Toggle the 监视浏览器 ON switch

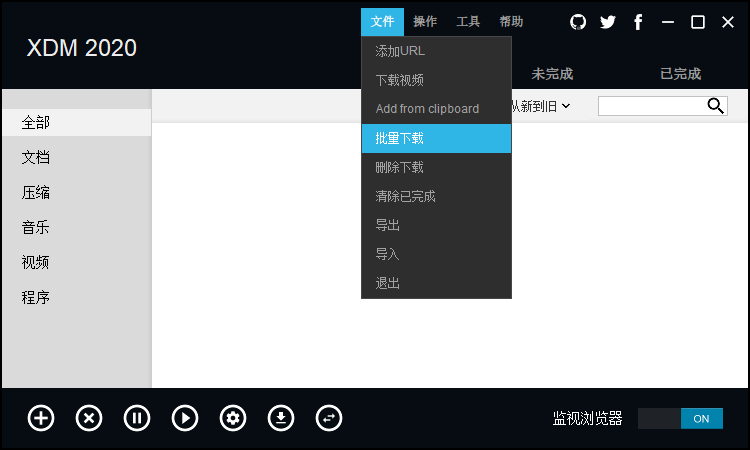coord(680,418)
